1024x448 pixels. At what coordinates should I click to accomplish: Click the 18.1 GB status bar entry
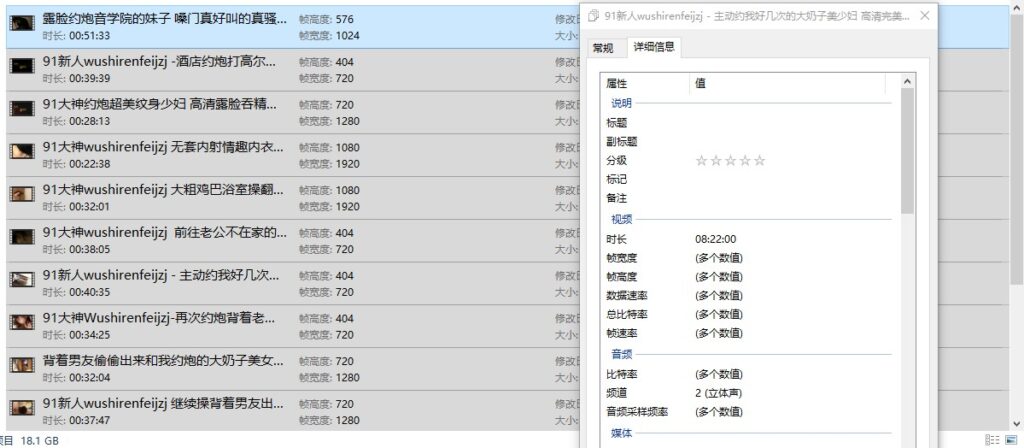[40, 441]
